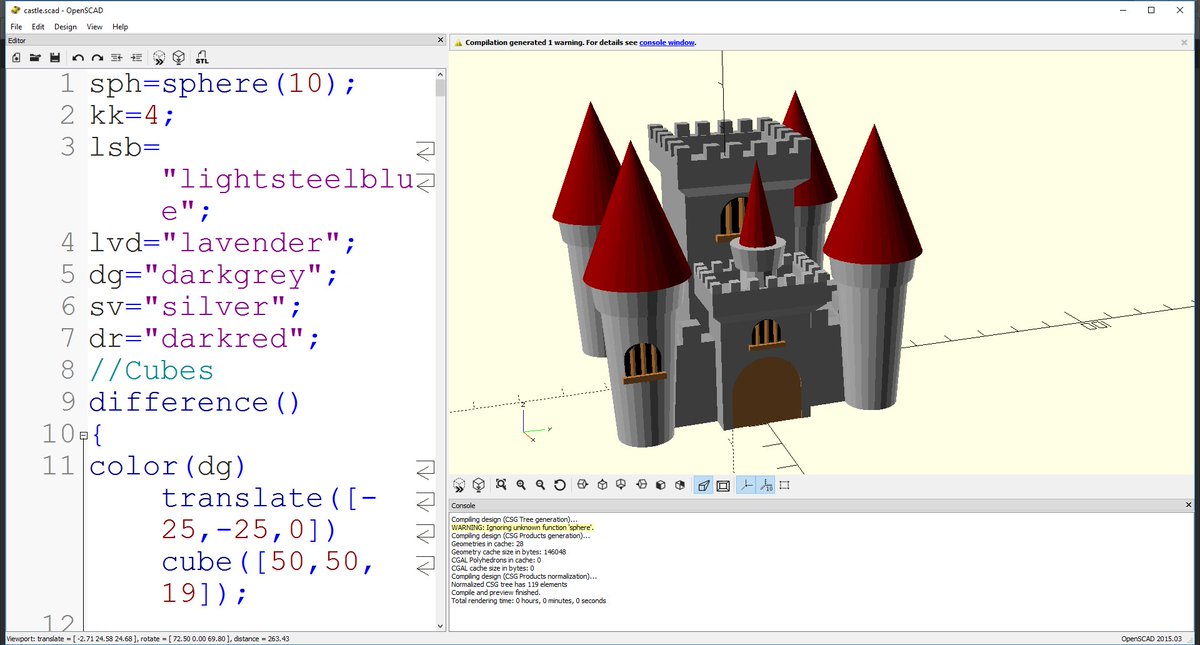This screenshot has height=645, width=1200.
Task: Switch to the left view
Action: 641,485
